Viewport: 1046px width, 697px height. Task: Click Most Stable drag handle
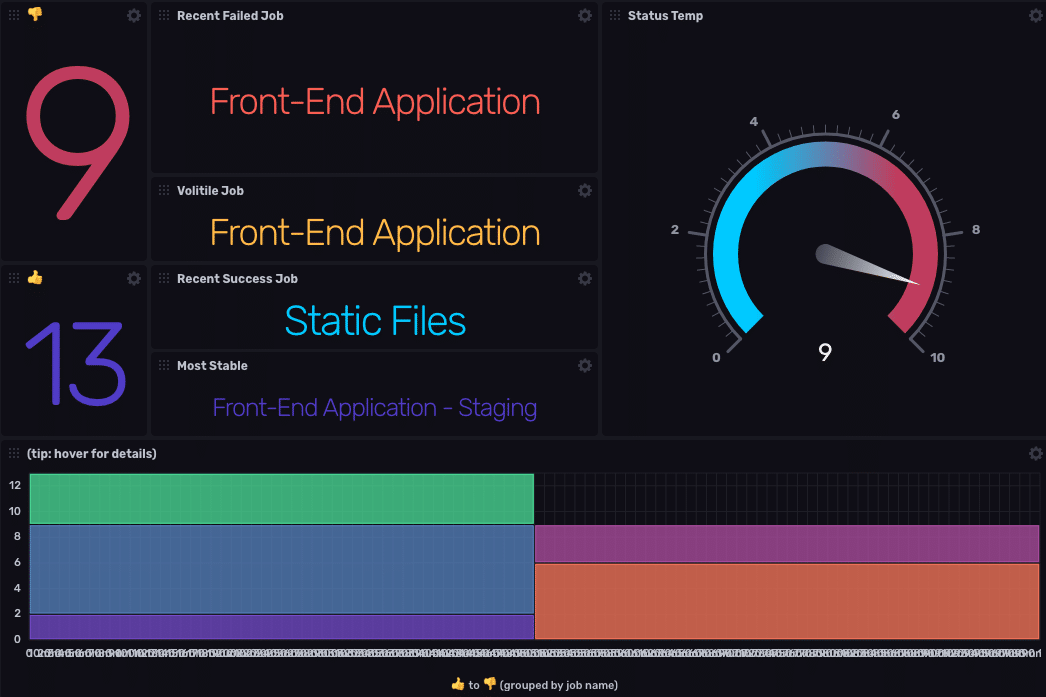pyautogui.click(x=164, y=365)
